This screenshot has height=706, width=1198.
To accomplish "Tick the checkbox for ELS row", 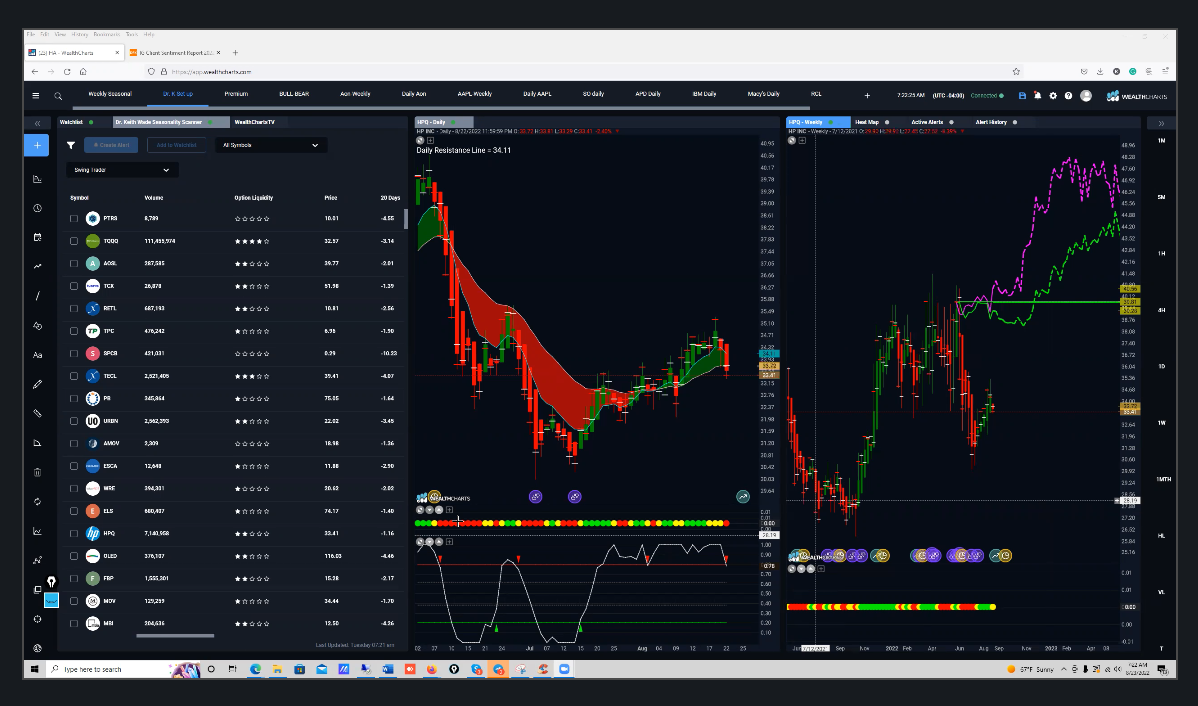I will tap(74, 511).
